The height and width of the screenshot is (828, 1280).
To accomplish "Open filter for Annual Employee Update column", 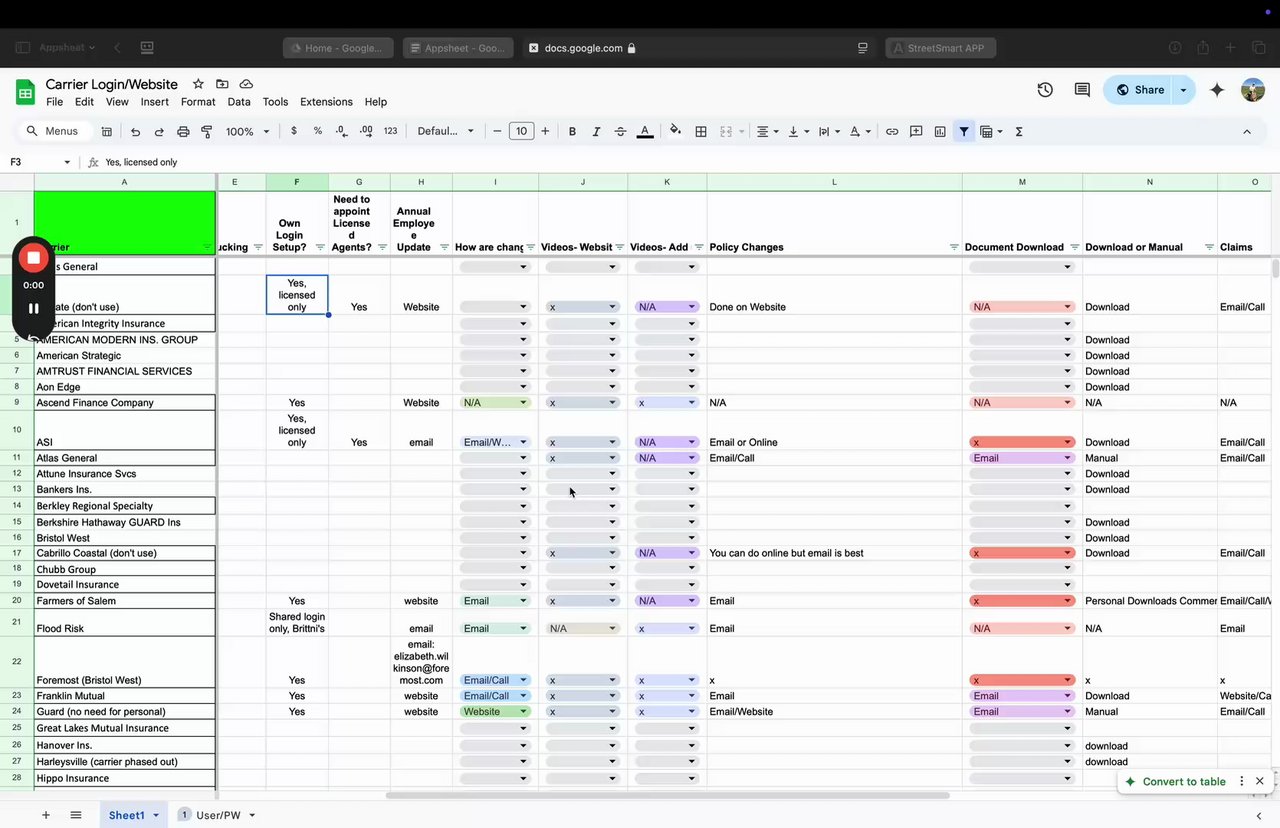I will (x=444, y=247).
